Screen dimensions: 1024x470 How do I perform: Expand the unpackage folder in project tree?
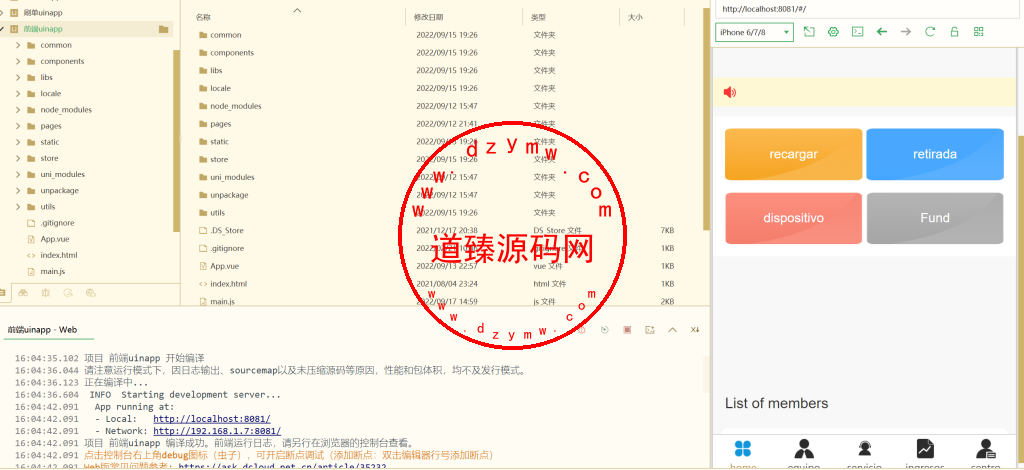click(x=18, y=191)
